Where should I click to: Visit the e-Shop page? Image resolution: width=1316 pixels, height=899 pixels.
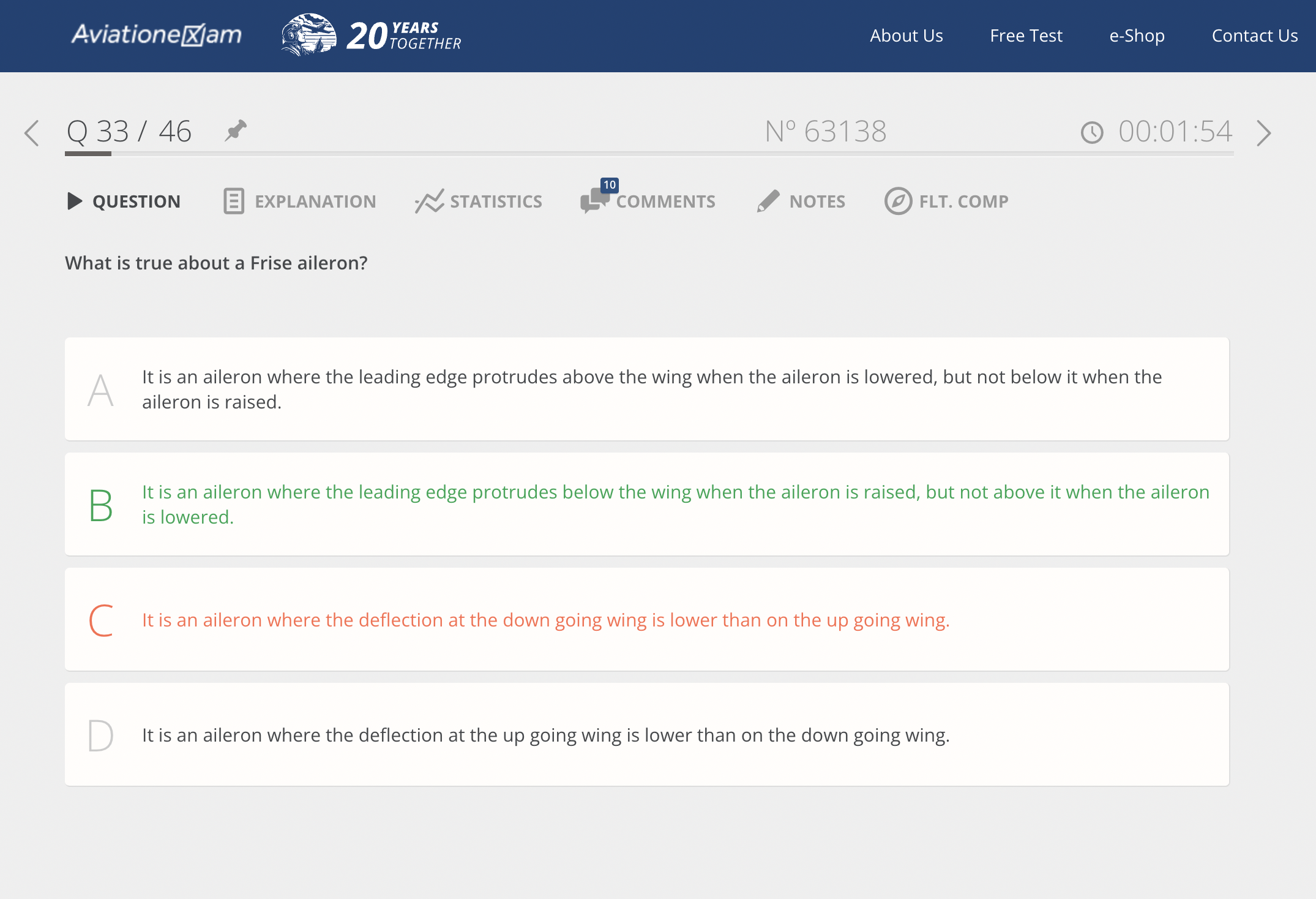click(1137, 36)
